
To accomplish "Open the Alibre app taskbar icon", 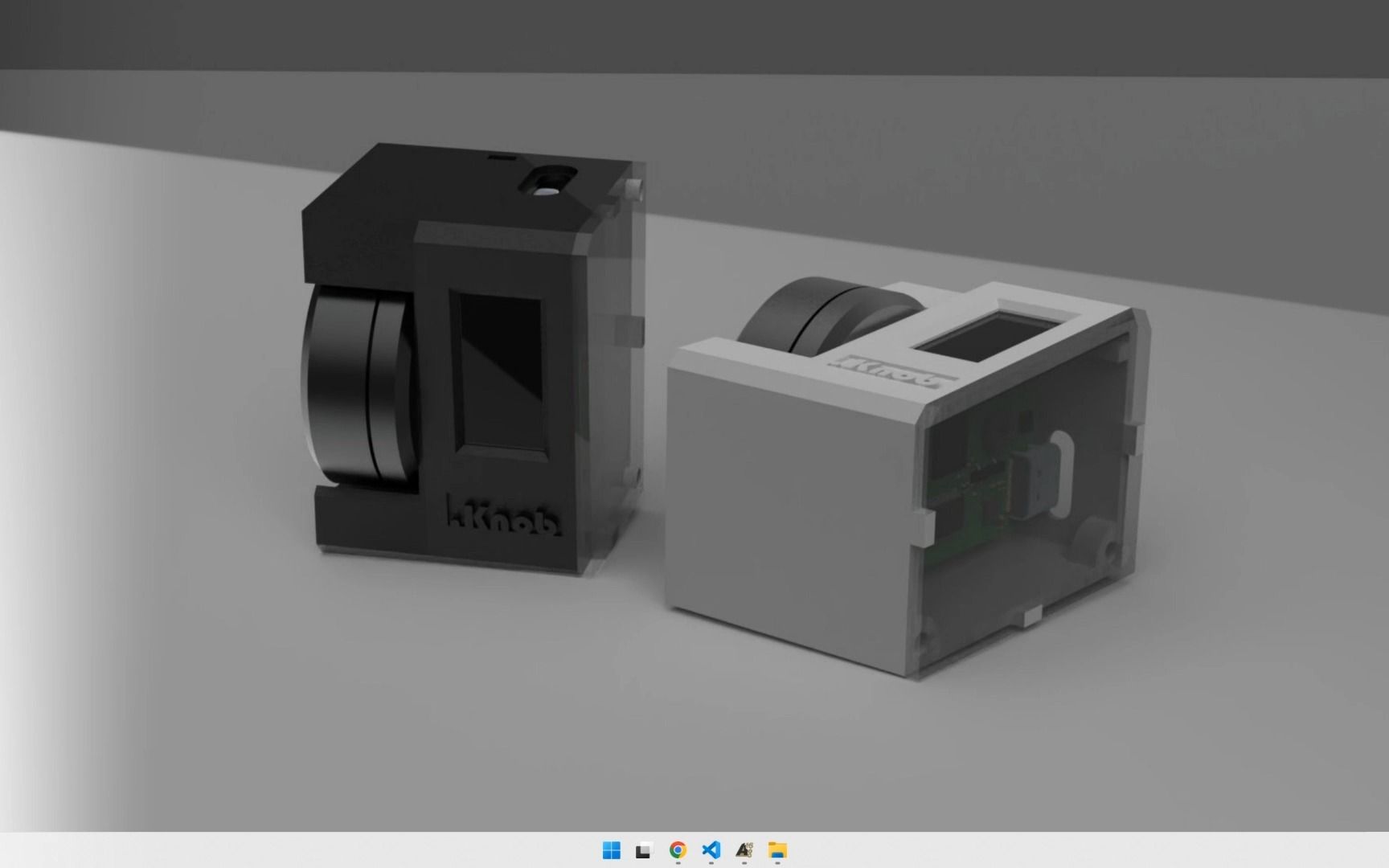I will point(744,850).
